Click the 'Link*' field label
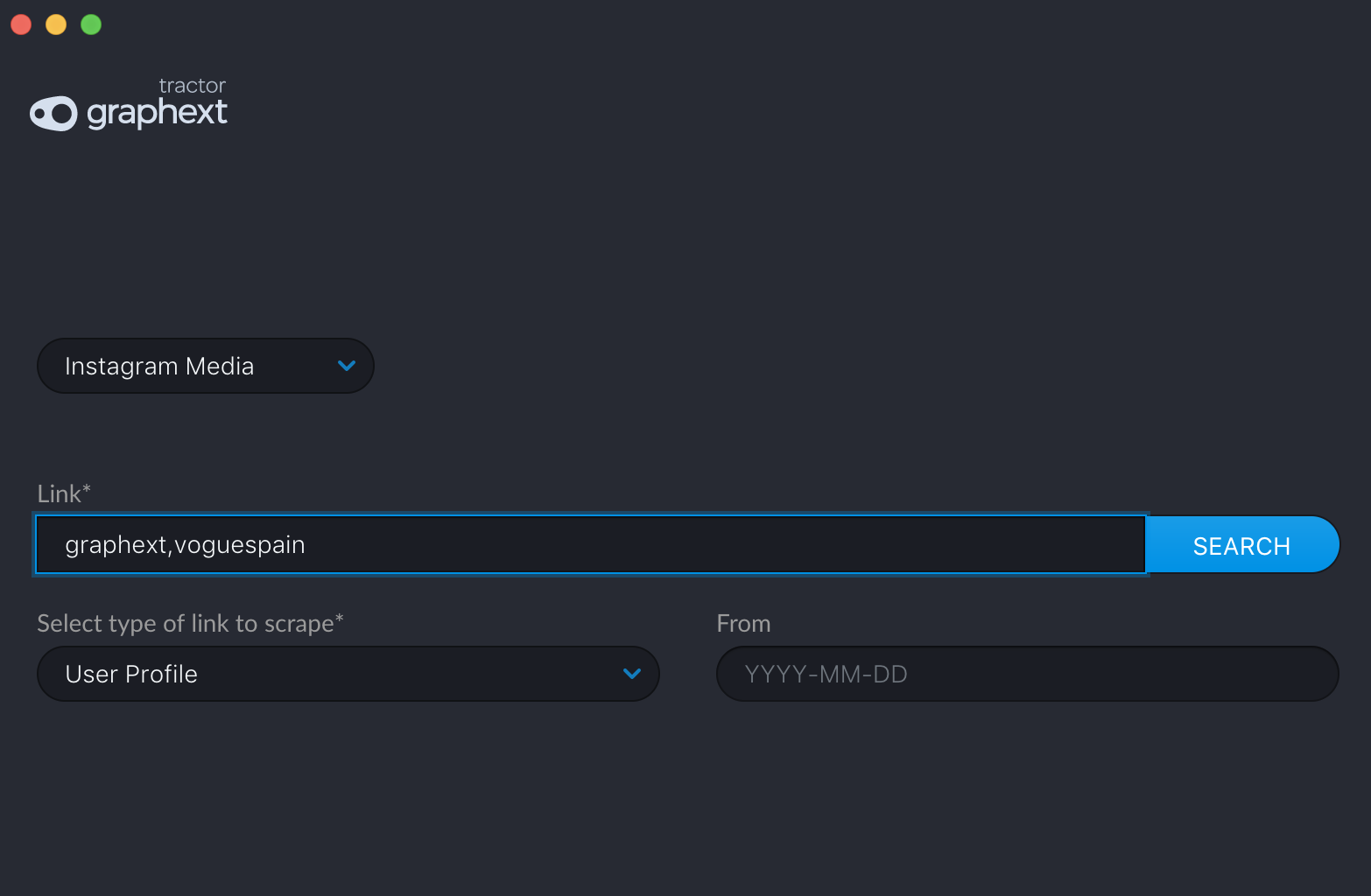 click(64, 493)
